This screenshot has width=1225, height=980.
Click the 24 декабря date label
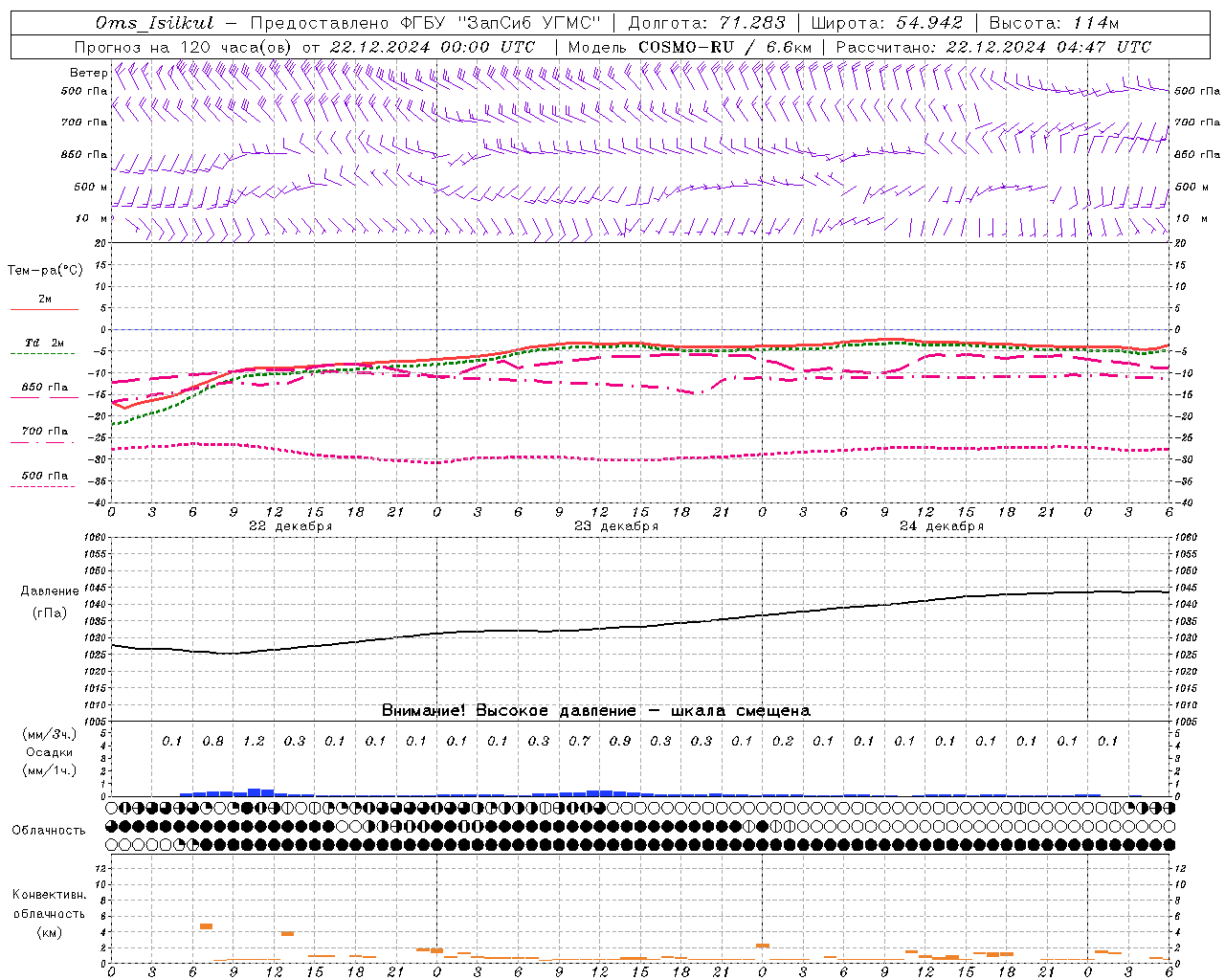[942, 526]
